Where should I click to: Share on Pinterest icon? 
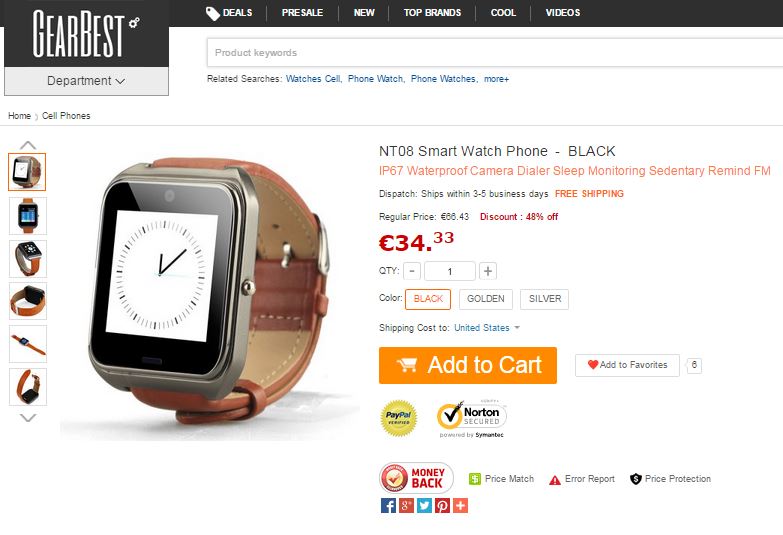pyautogui.click(x=442, y=506)
